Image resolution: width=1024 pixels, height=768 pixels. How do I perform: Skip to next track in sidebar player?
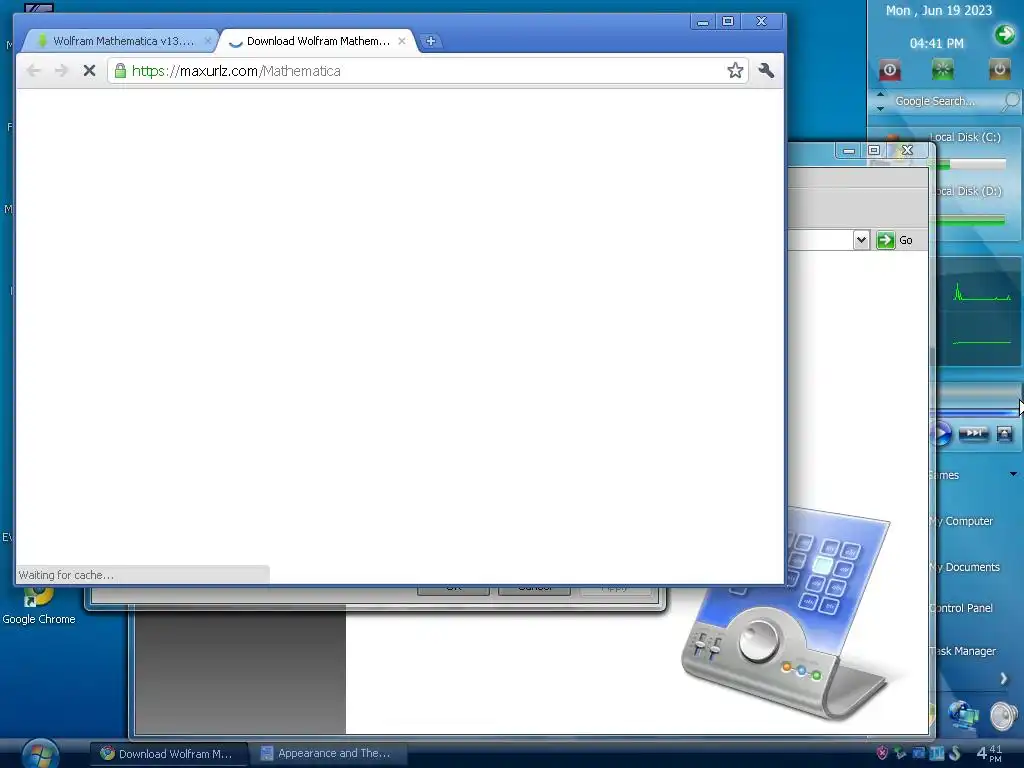point(973,433)
